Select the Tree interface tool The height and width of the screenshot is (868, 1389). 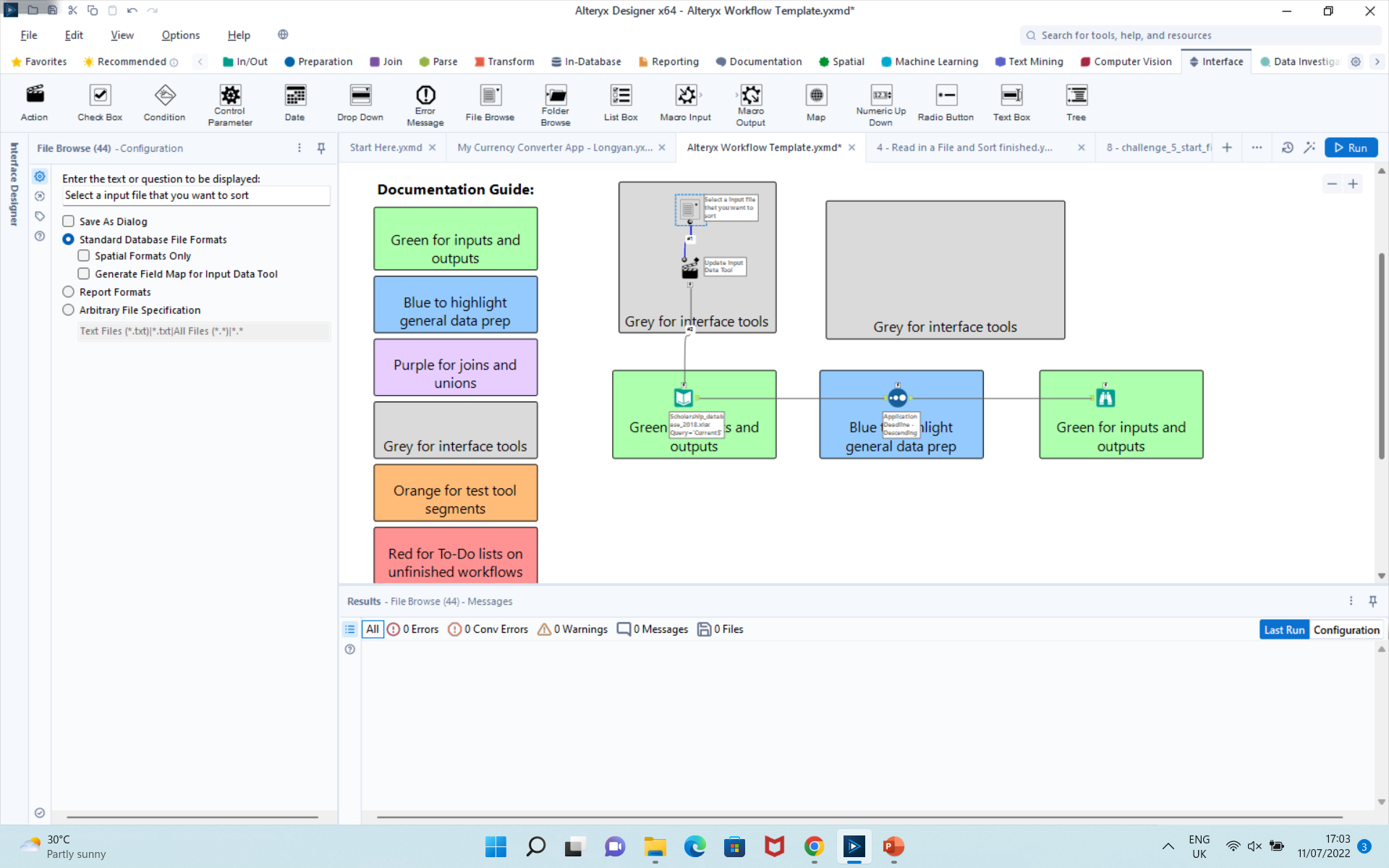[x=1076, y=103]
